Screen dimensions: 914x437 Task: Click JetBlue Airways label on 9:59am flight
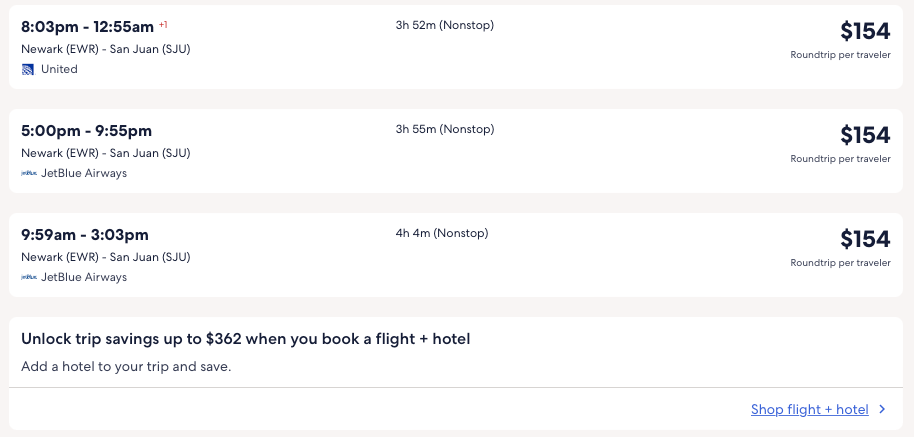(84, 277)
